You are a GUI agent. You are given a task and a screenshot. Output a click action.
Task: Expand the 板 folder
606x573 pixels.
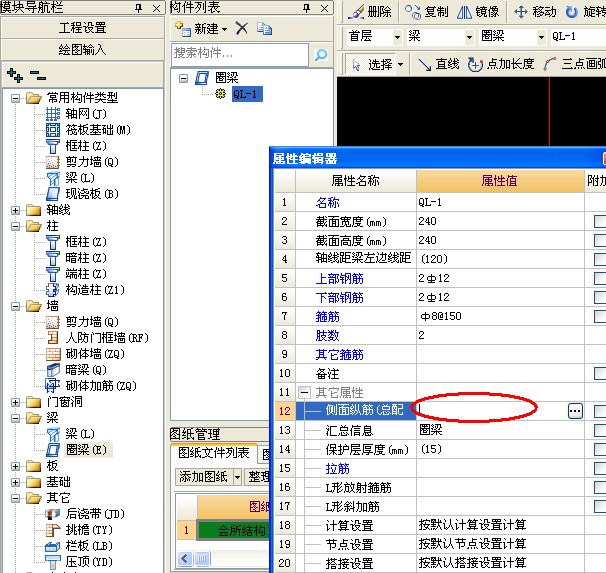coord(15,466)
